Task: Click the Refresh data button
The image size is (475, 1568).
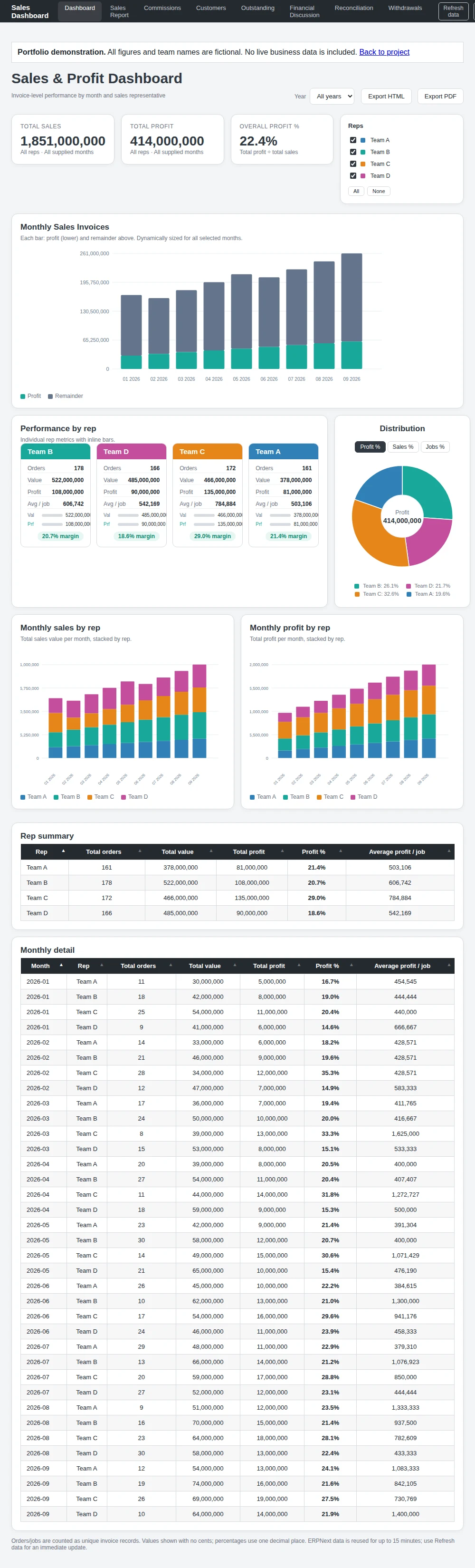Action: point(453,11)
